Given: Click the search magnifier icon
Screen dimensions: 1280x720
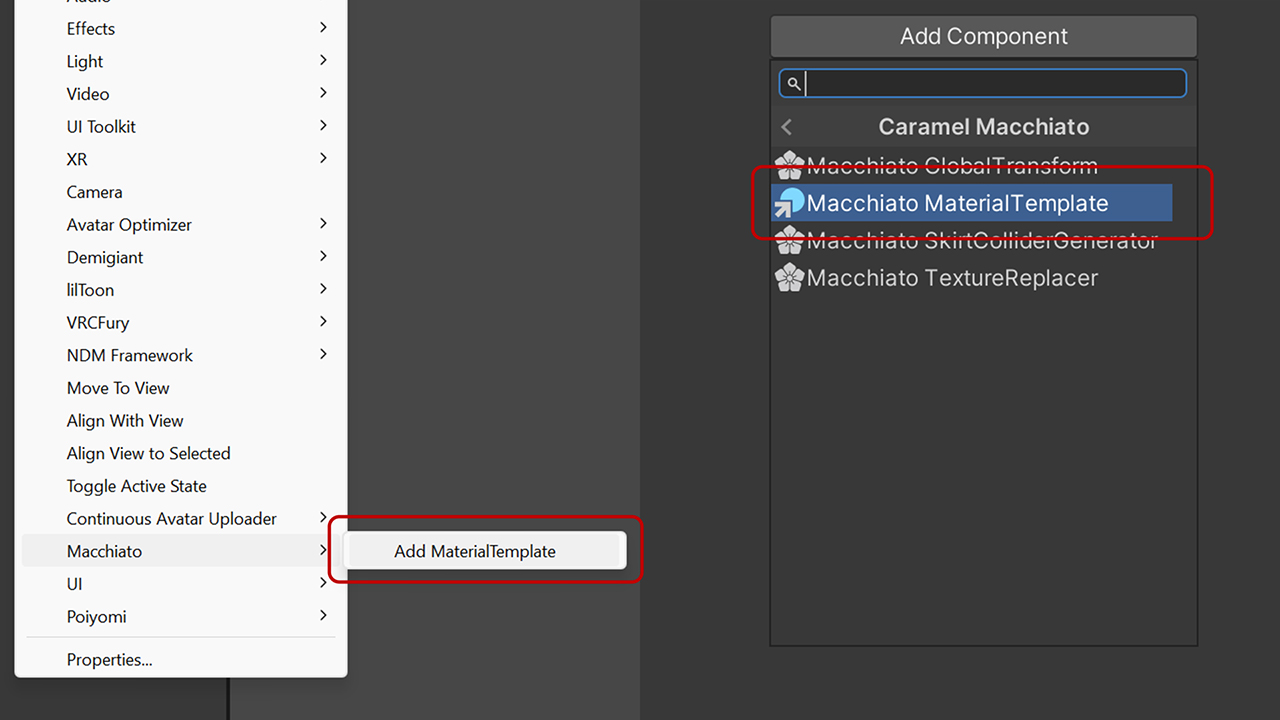Looking at the screenshot, I should [x=793, y=84].
